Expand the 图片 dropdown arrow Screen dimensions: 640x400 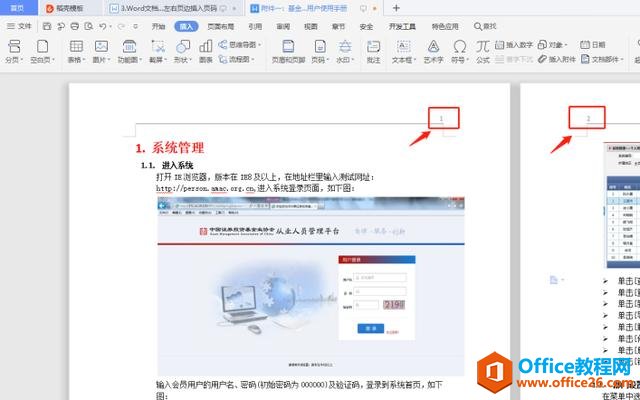pyautogui.click(x=109, y=60)
